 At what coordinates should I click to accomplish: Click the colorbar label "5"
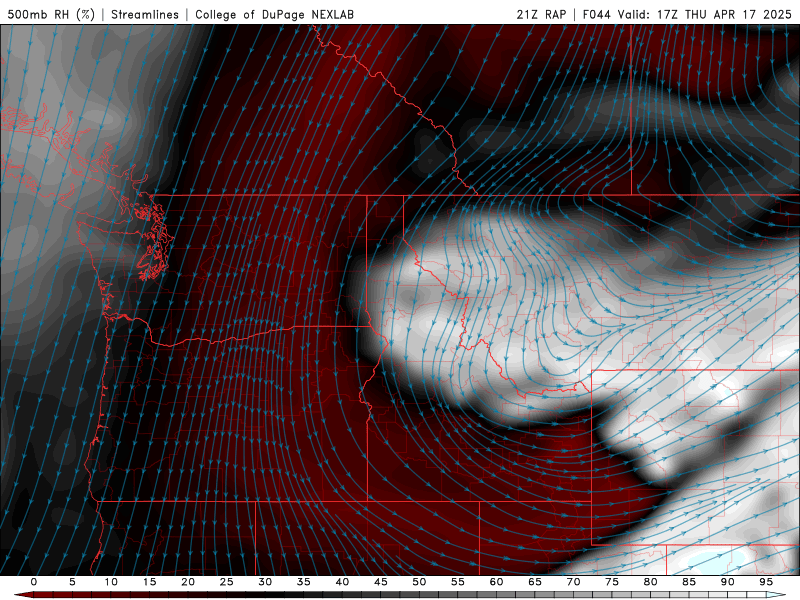coord(72,582)
